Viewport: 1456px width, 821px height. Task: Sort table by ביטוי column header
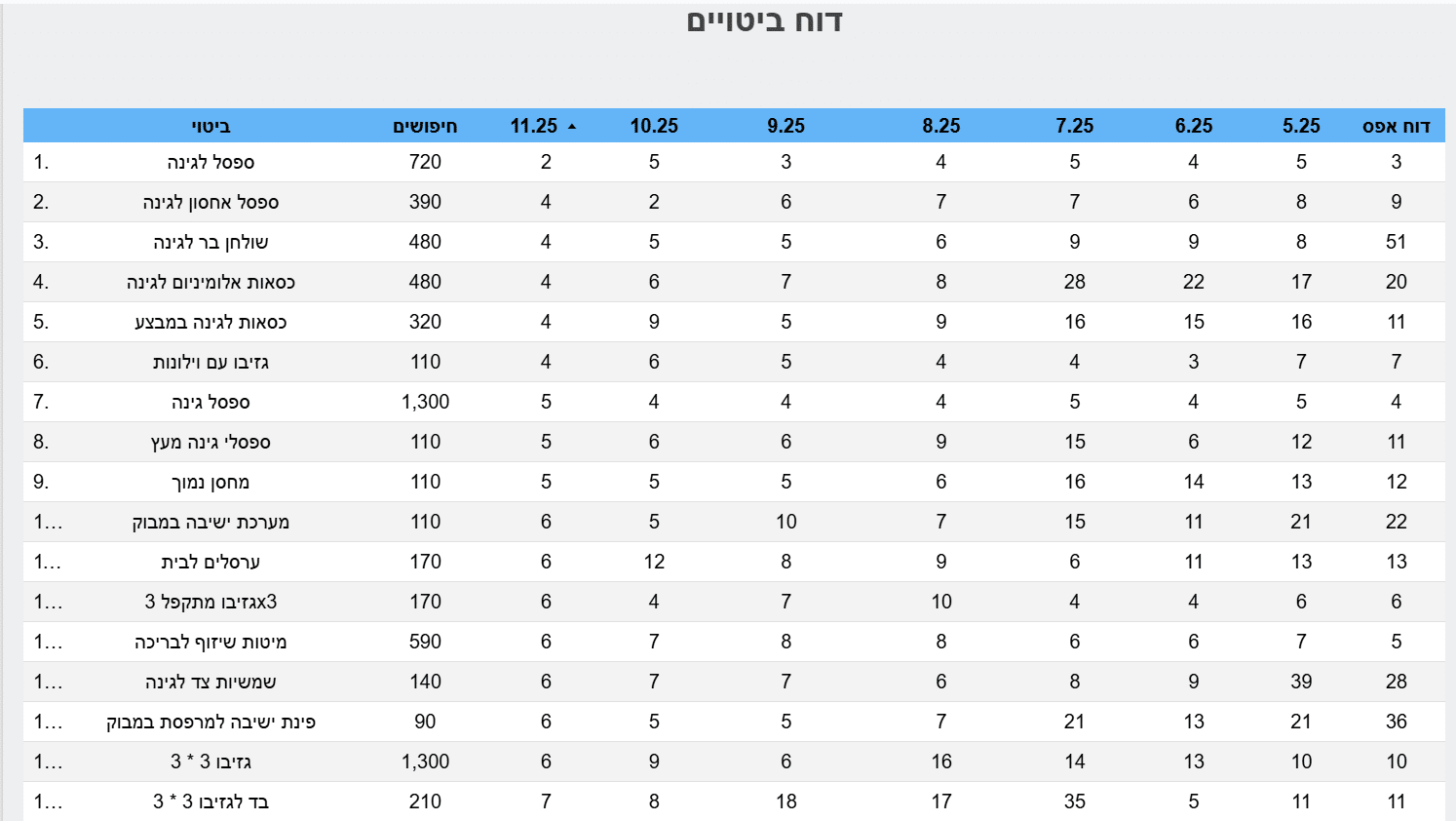click(x=211, y=126)
